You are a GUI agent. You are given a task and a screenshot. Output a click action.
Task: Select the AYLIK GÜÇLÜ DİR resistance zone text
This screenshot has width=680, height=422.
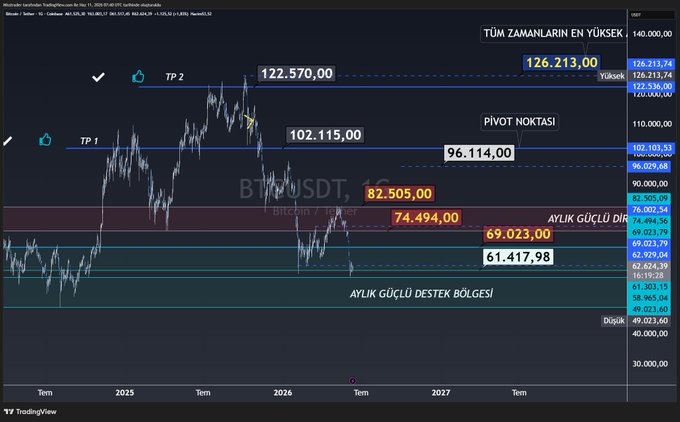587,219
